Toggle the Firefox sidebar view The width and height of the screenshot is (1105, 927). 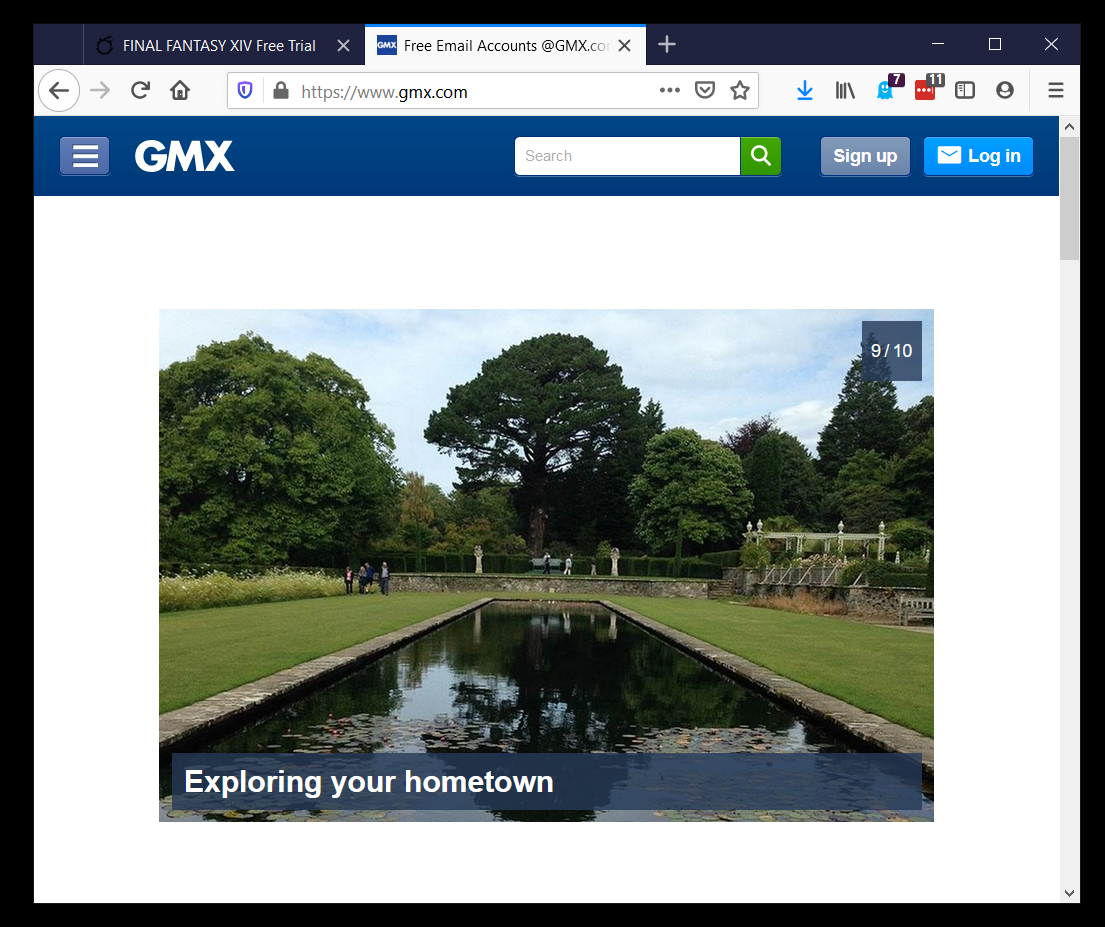[x=965, y=91]
